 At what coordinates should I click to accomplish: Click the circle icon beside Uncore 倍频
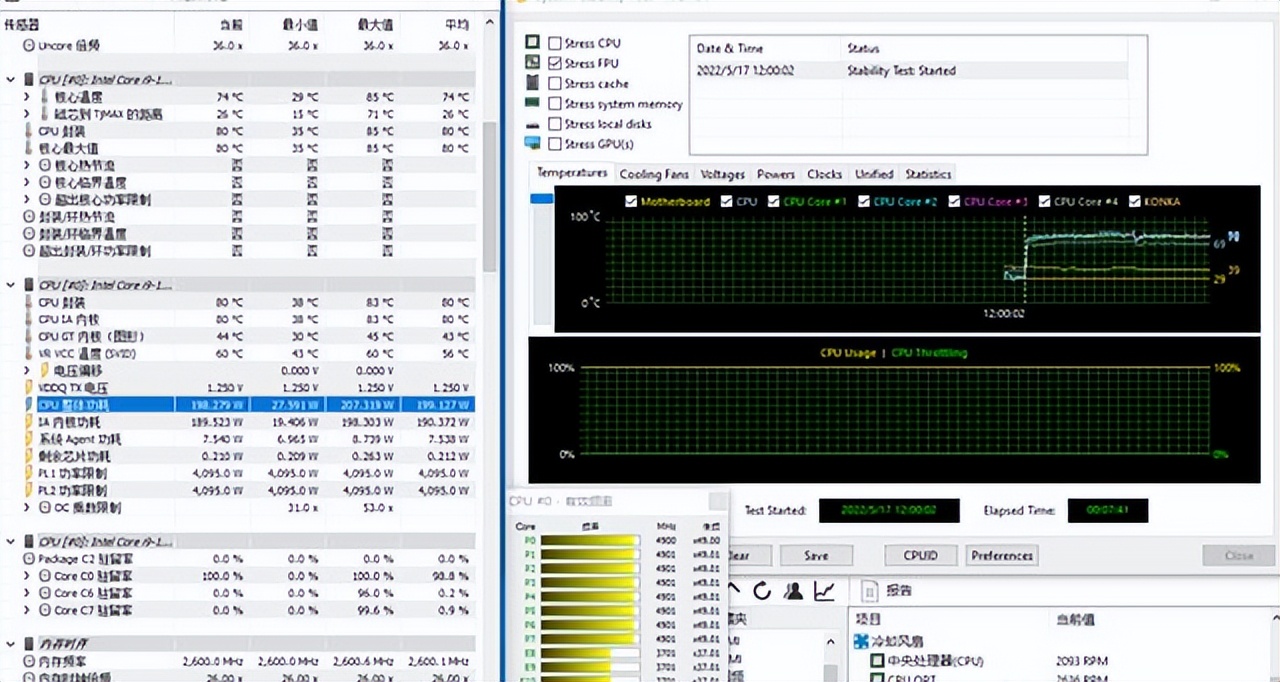point(29,45)
